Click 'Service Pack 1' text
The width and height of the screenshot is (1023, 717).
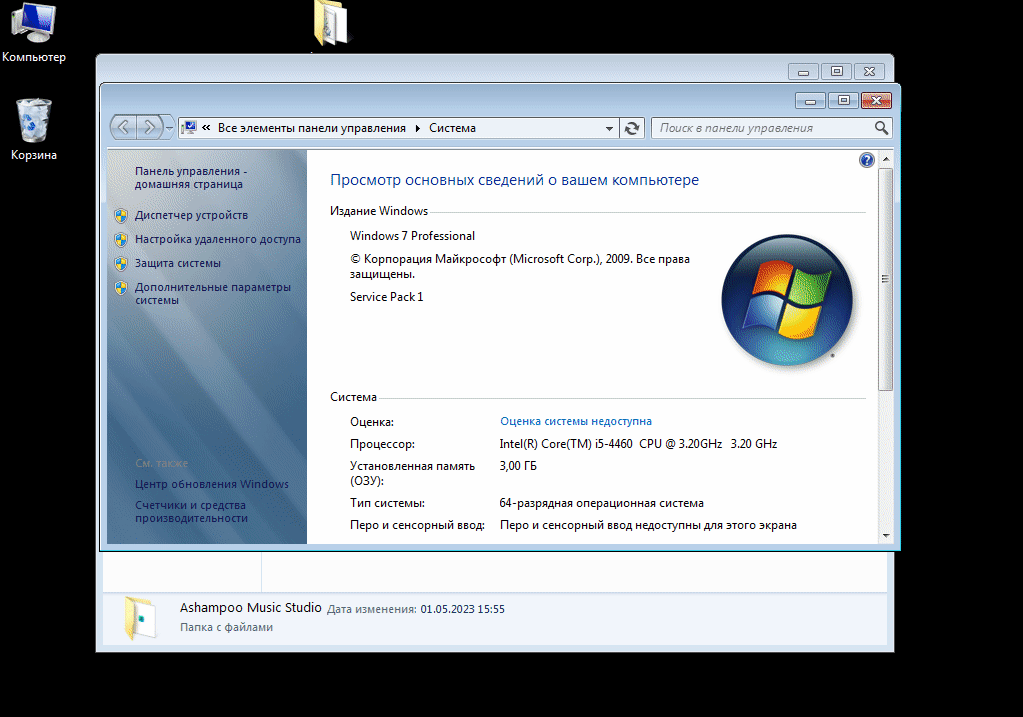(x=386, y=297)
